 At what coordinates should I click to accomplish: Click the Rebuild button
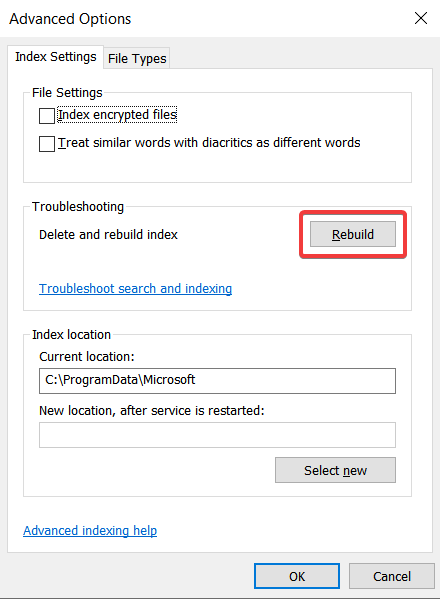pyautogui.click(x=353, y=234)
